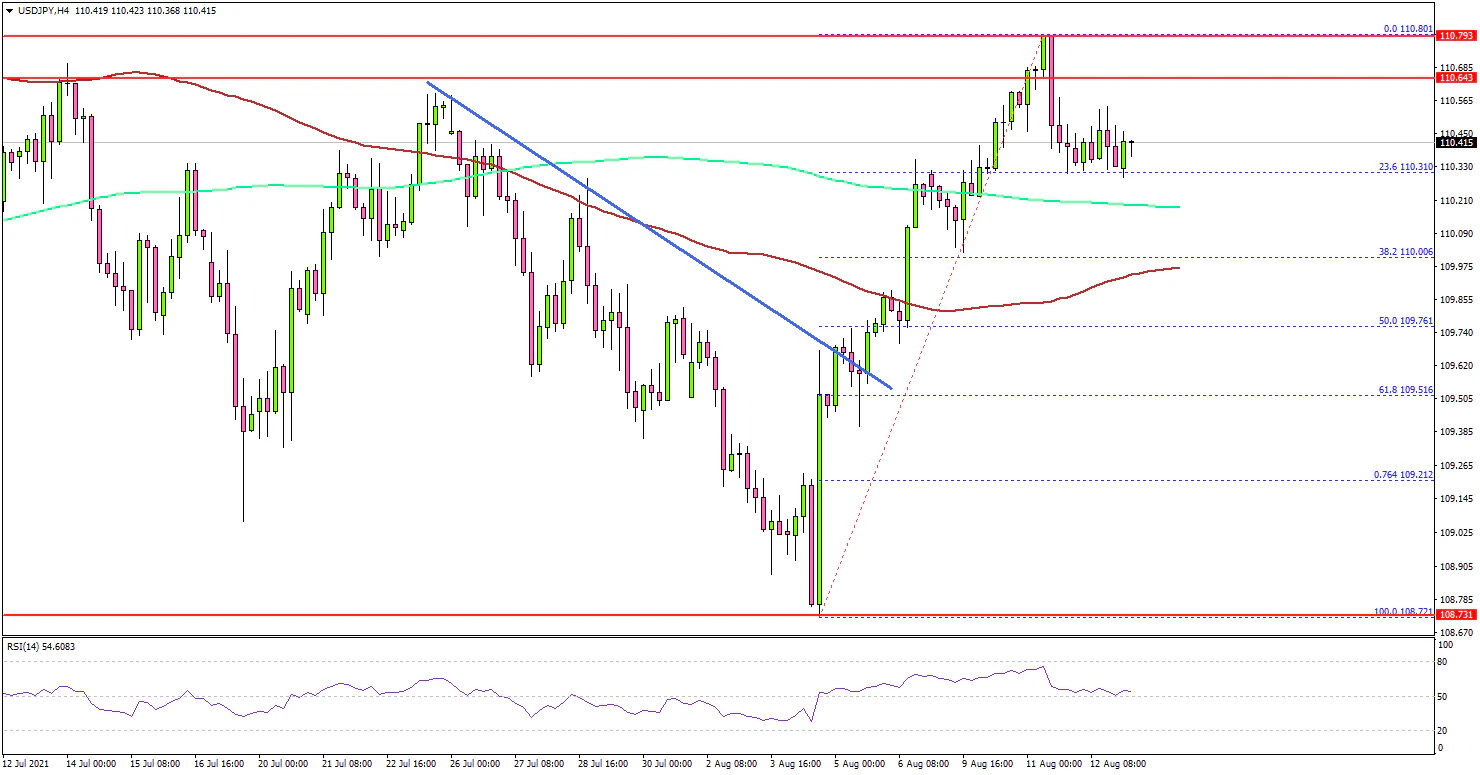Select the 50.0 Fibonacci level label
Image resolution: width=1480 pixels, height=775 pixels.
(1410, 321)
